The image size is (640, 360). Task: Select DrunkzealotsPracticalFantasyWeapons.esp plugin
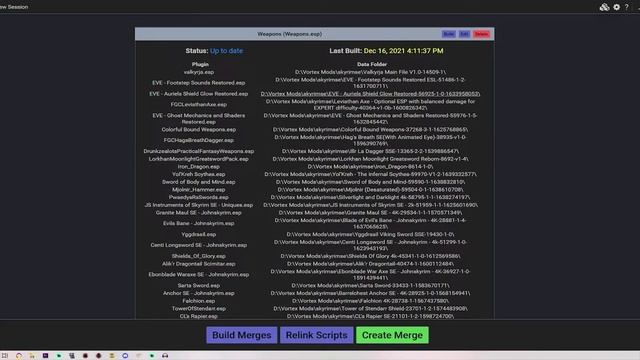199,151
